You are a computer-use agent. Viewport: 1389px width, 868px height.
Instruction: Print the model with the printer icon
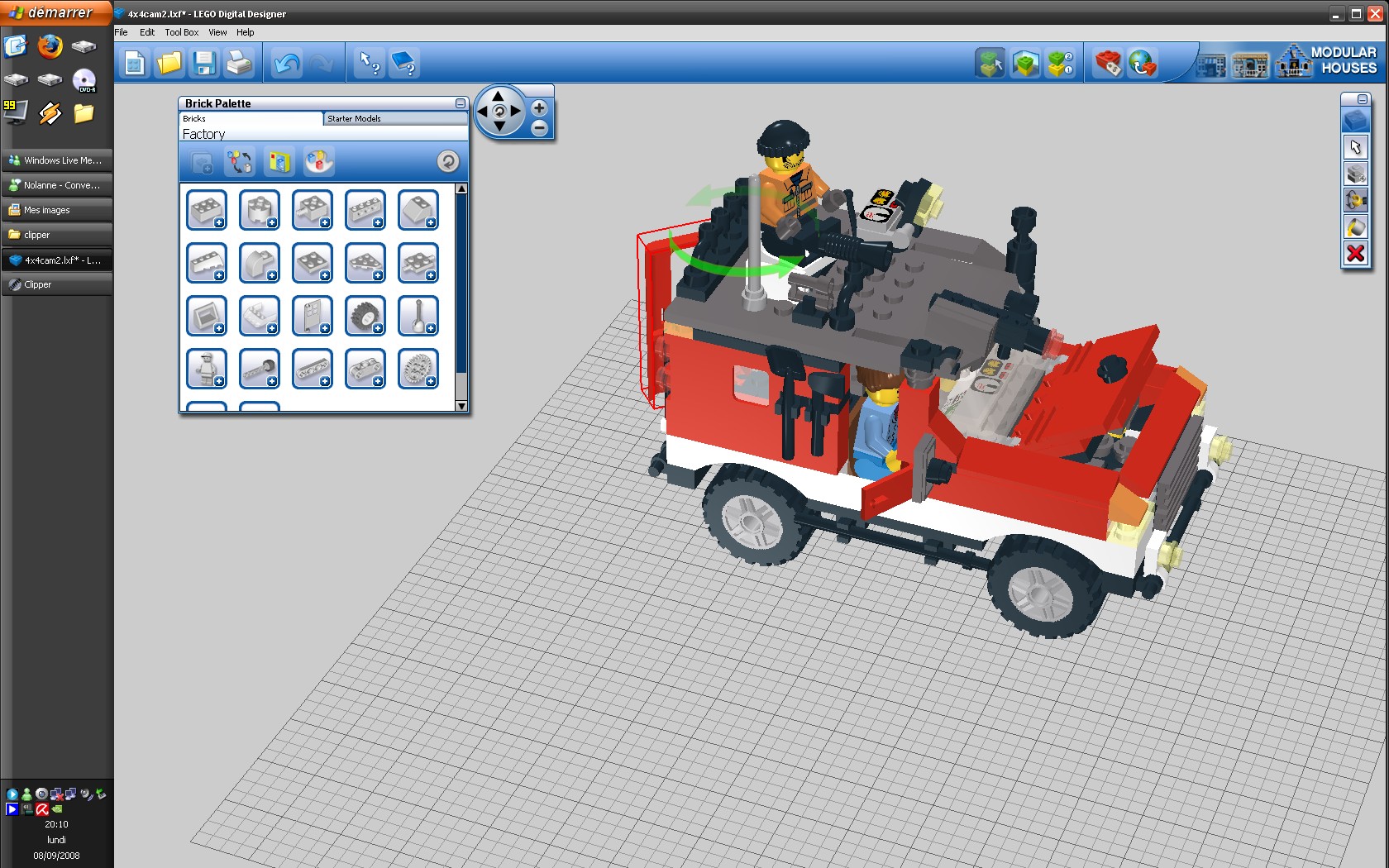pos(239,64)
